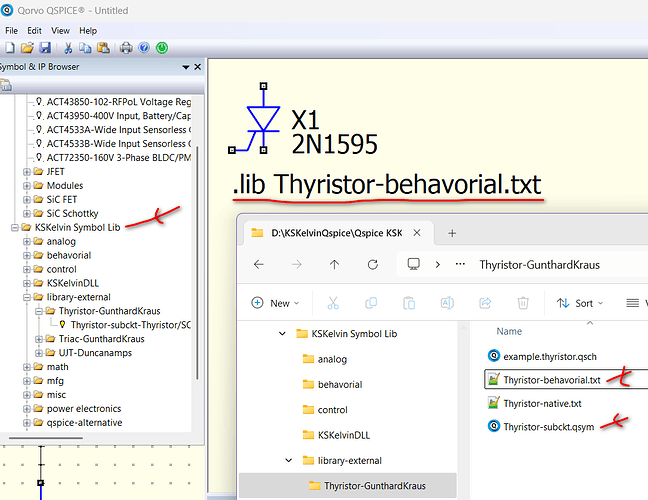The height and width of the screenshot is (500, 648).
Task: Open the Edit menu
Action: (x=34, y=31)
